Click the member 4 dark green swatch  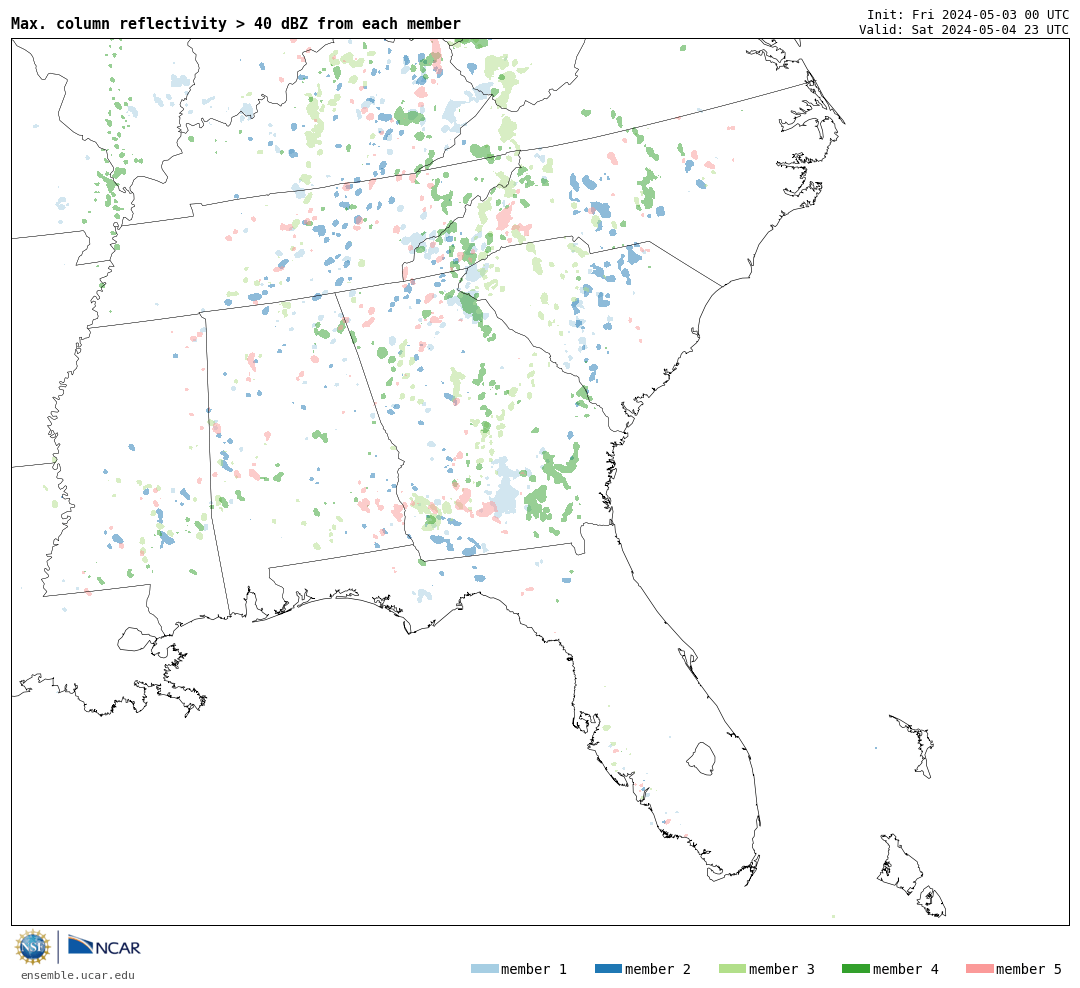pos(856,969)
